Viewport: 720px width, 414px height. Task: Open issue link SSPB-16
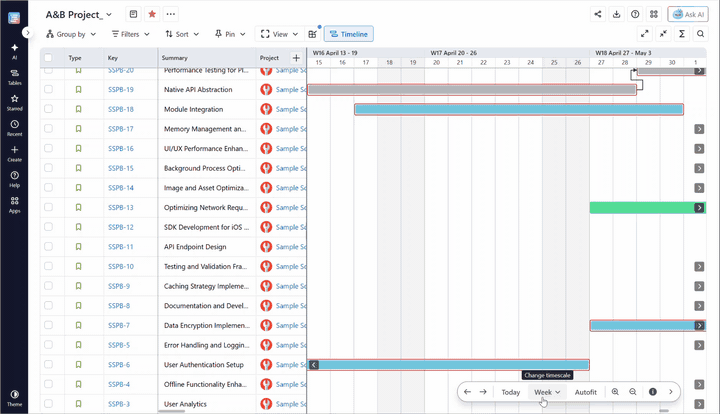(121, 148)
